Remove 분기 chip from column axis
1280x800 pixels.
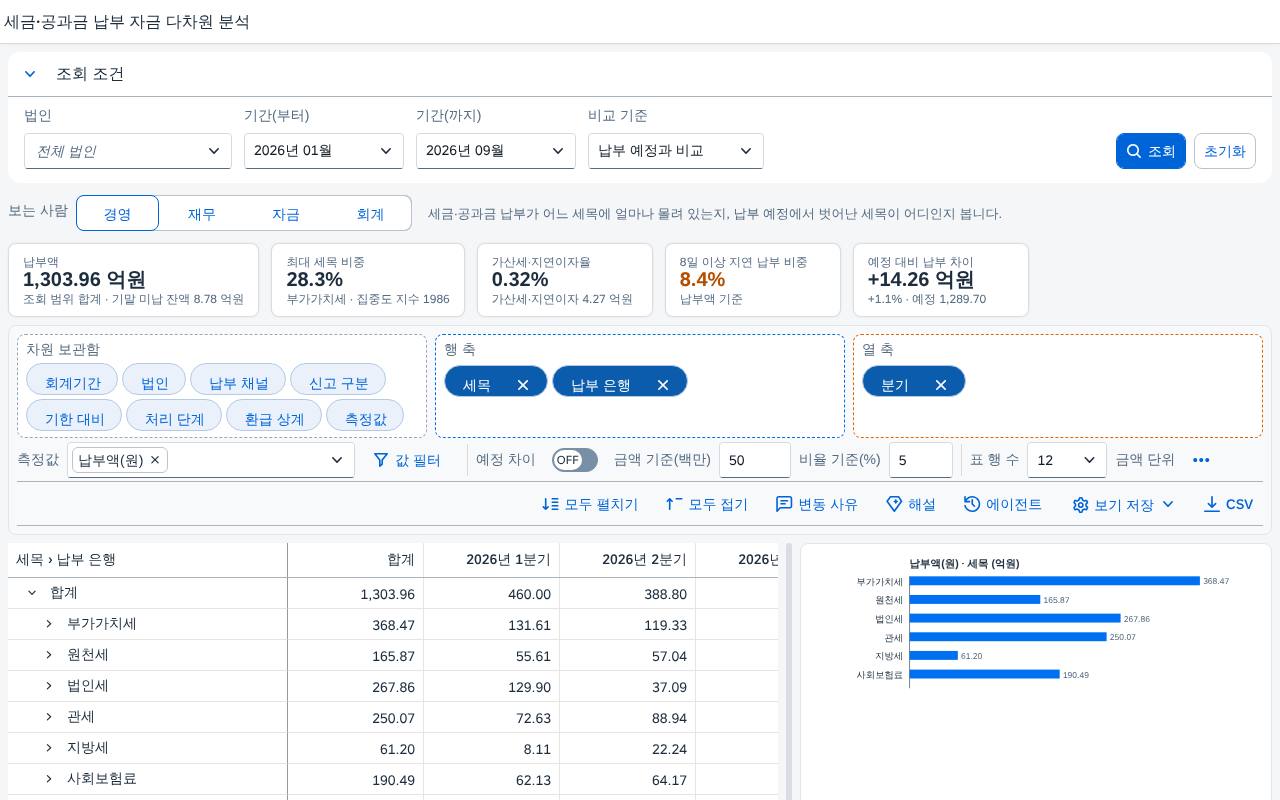pyautogui.click(x=941, y=385)
